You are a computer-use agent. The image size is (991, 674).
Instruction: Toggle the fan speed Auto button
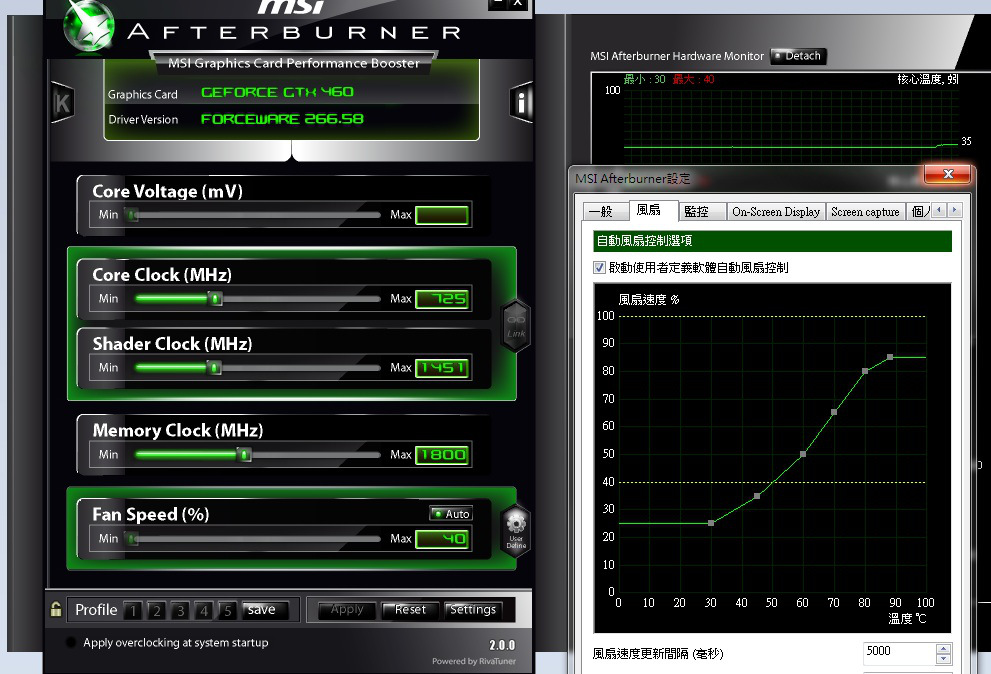(x=451, y=514)
